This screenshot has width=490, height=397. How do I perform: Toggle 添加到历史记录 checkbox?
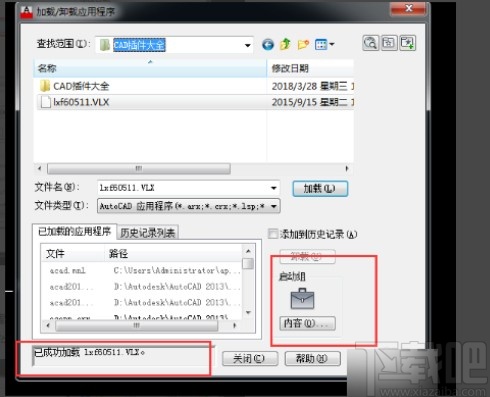pos(273,234)
